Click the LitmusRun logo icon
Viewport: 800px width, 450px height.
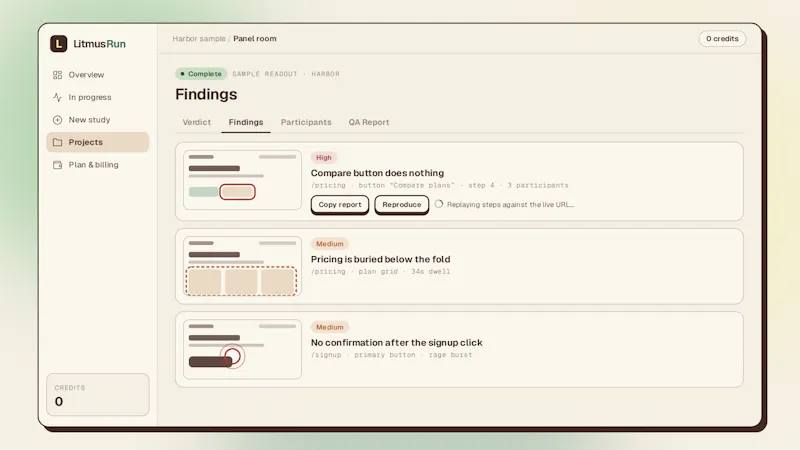pyautogui.click(x=59, y=44)
